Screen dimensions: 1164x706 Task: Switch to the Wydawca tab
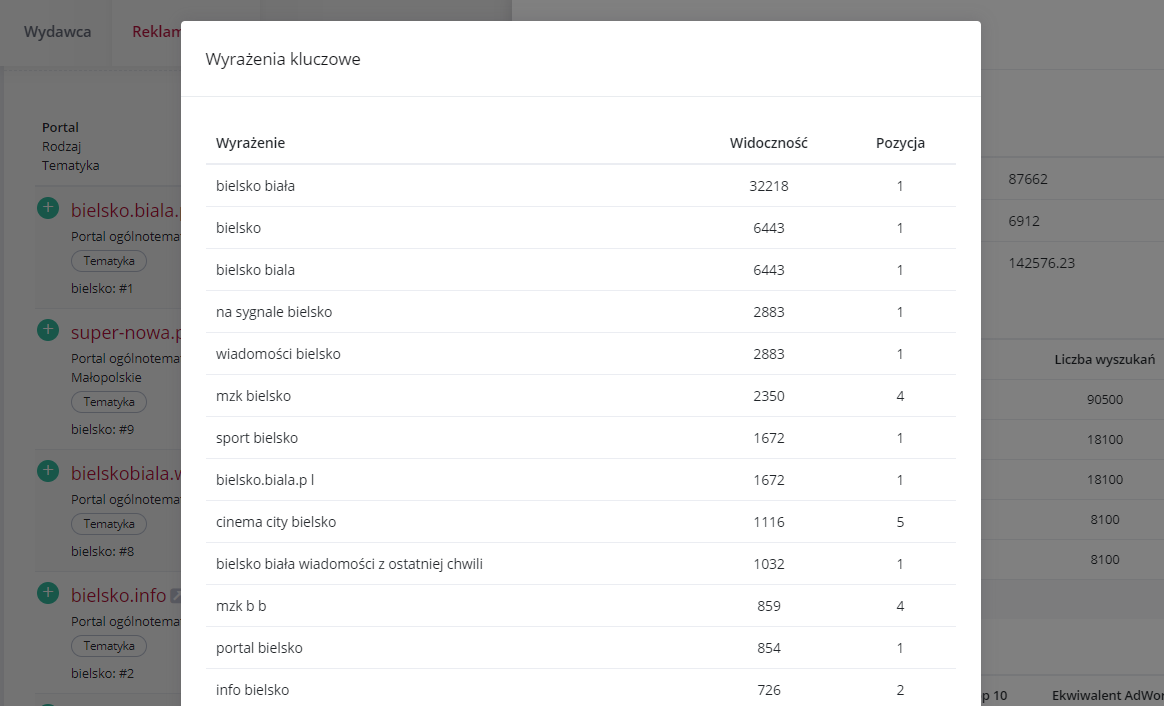coord(57,32)
